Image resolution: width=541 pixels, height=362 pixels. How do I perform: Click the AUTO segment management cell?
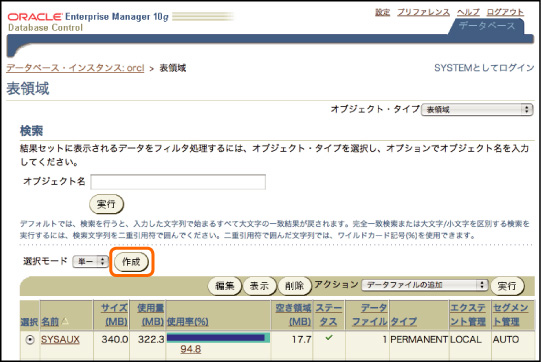click(506, 340)
